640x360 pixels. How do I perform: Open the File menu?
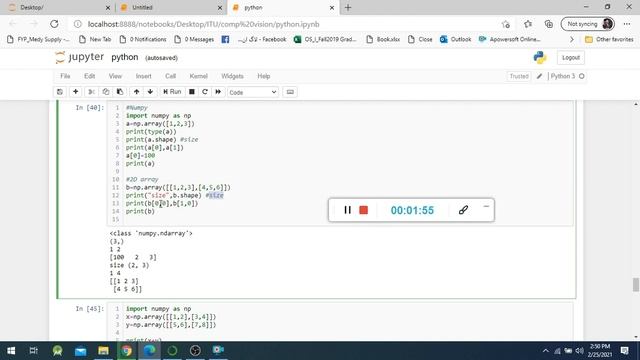pyautogui.click(x=65, y=76)
